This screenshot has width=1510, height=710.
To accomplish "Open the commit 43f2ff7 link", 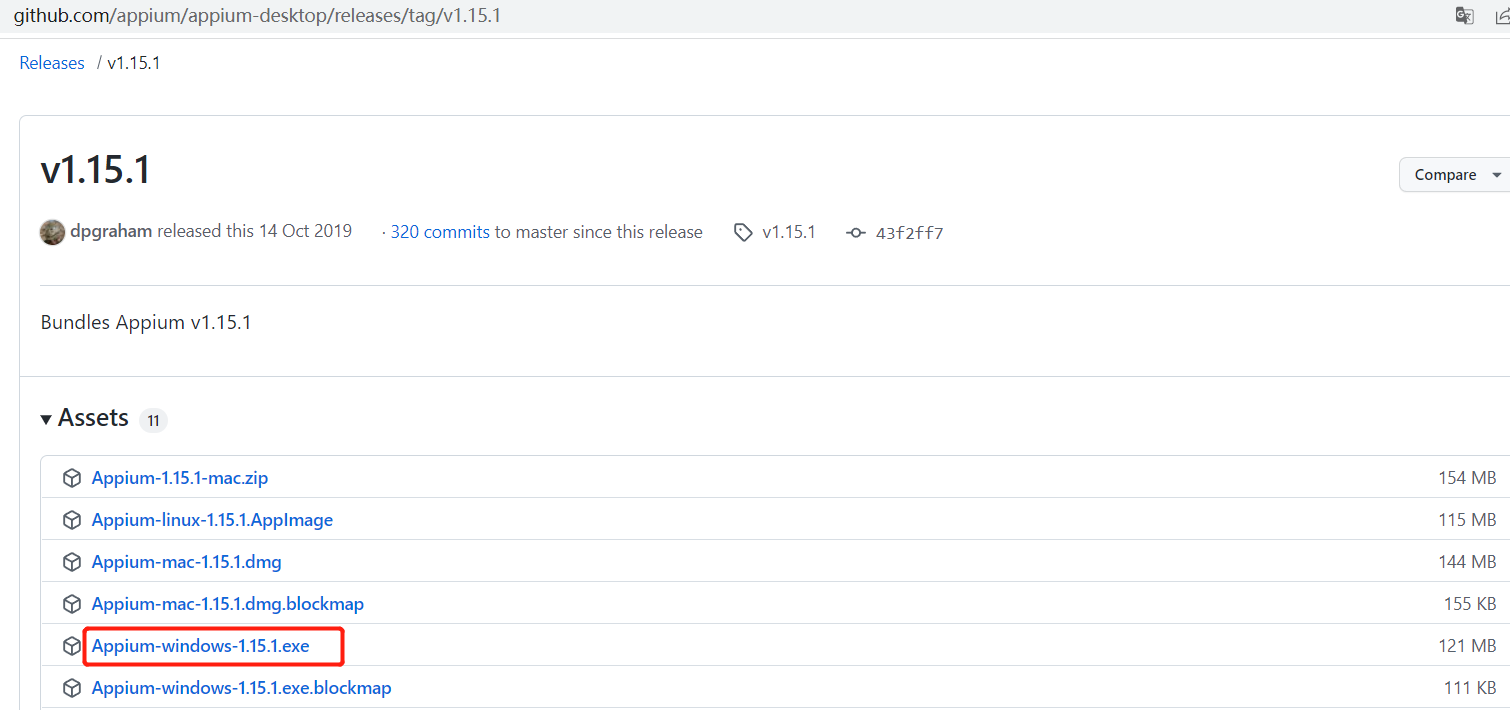I will pyautogui.click(x=909, y=233).
